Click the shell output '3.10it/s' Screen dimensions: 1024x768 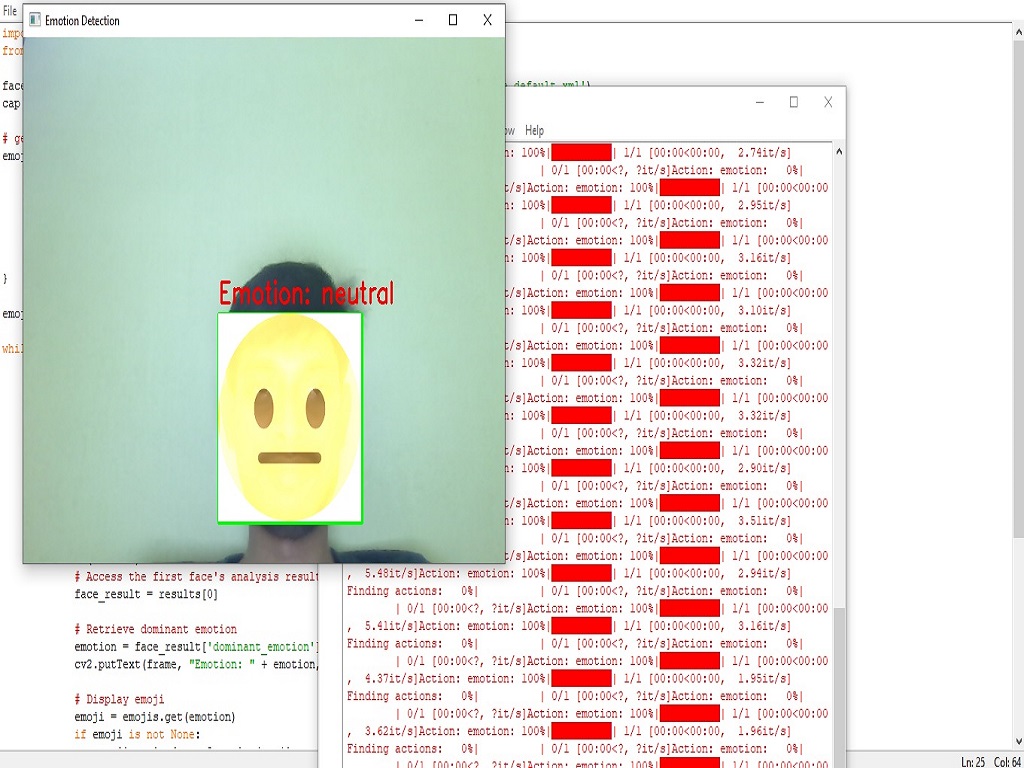tap(764, 310)
